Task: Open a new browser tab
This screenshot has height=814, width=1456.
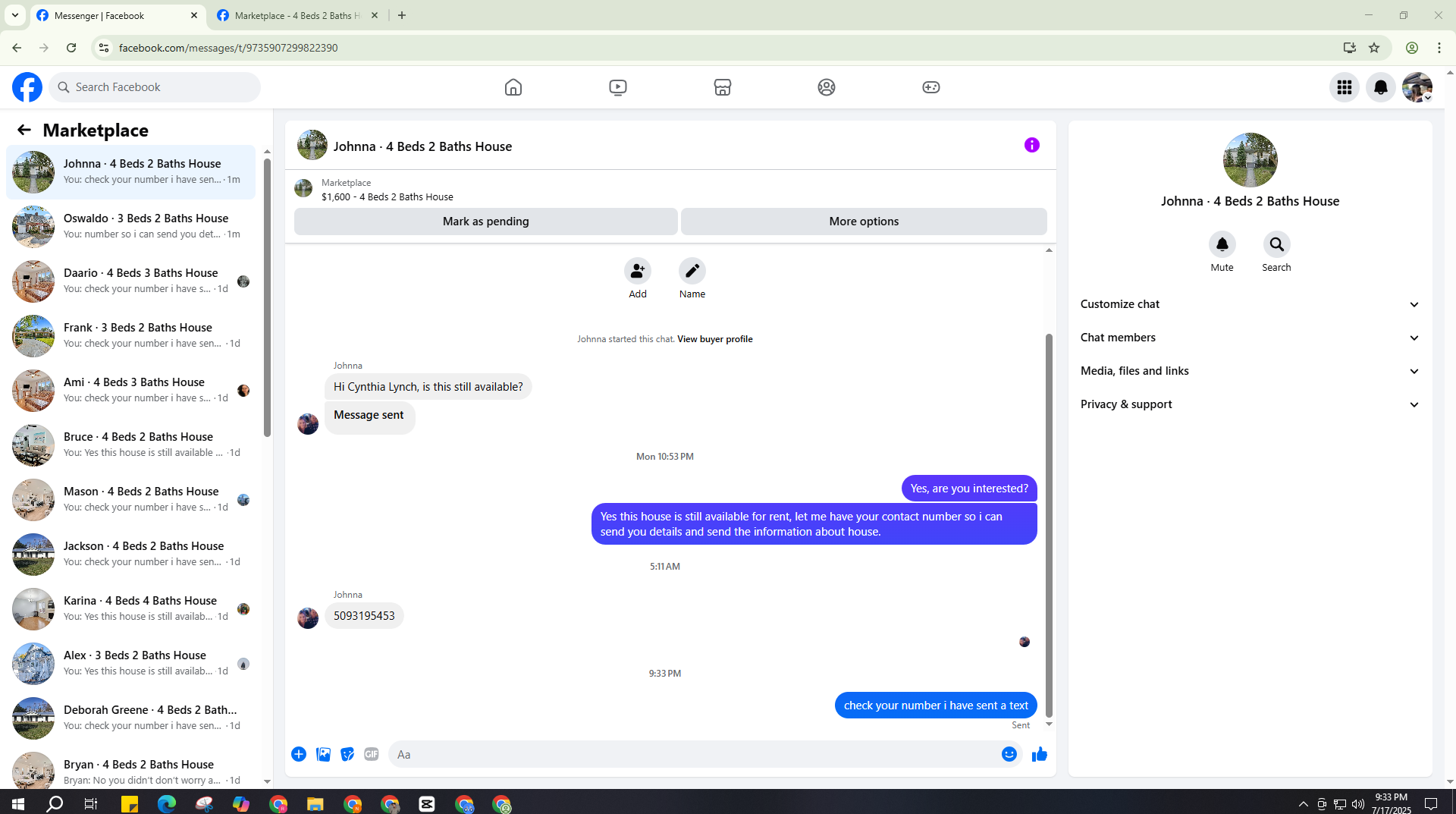Action: (402, 15)
